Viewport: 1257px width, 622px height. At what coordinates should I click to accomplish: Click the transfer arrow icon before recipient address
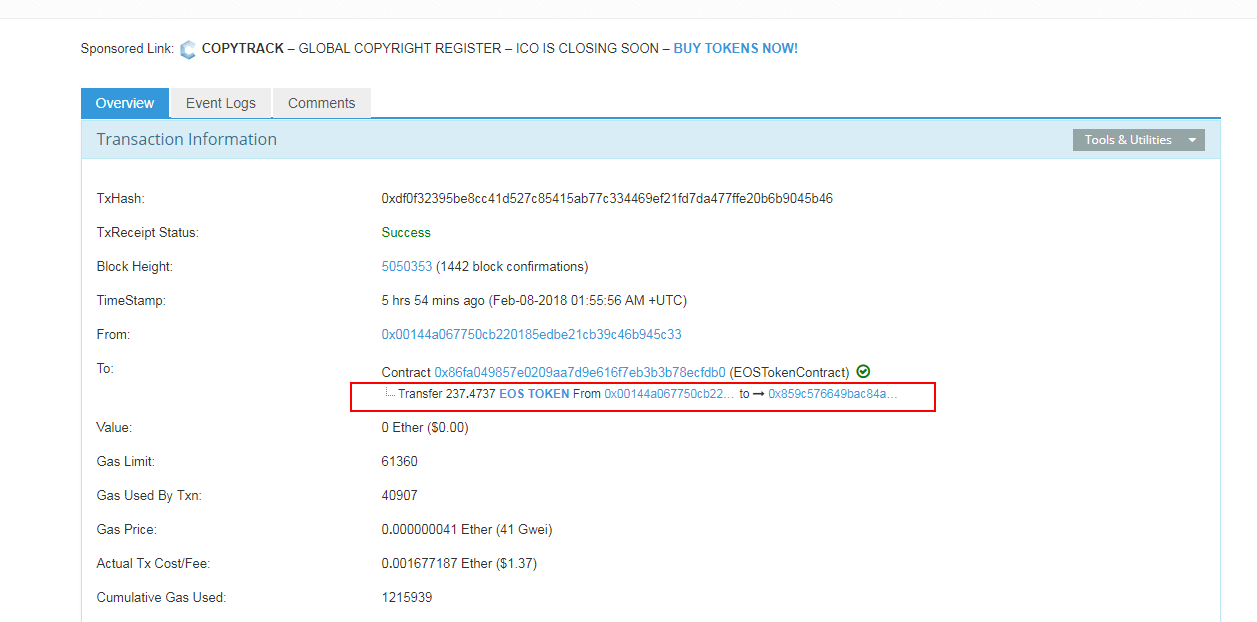[x=758, y=394]
